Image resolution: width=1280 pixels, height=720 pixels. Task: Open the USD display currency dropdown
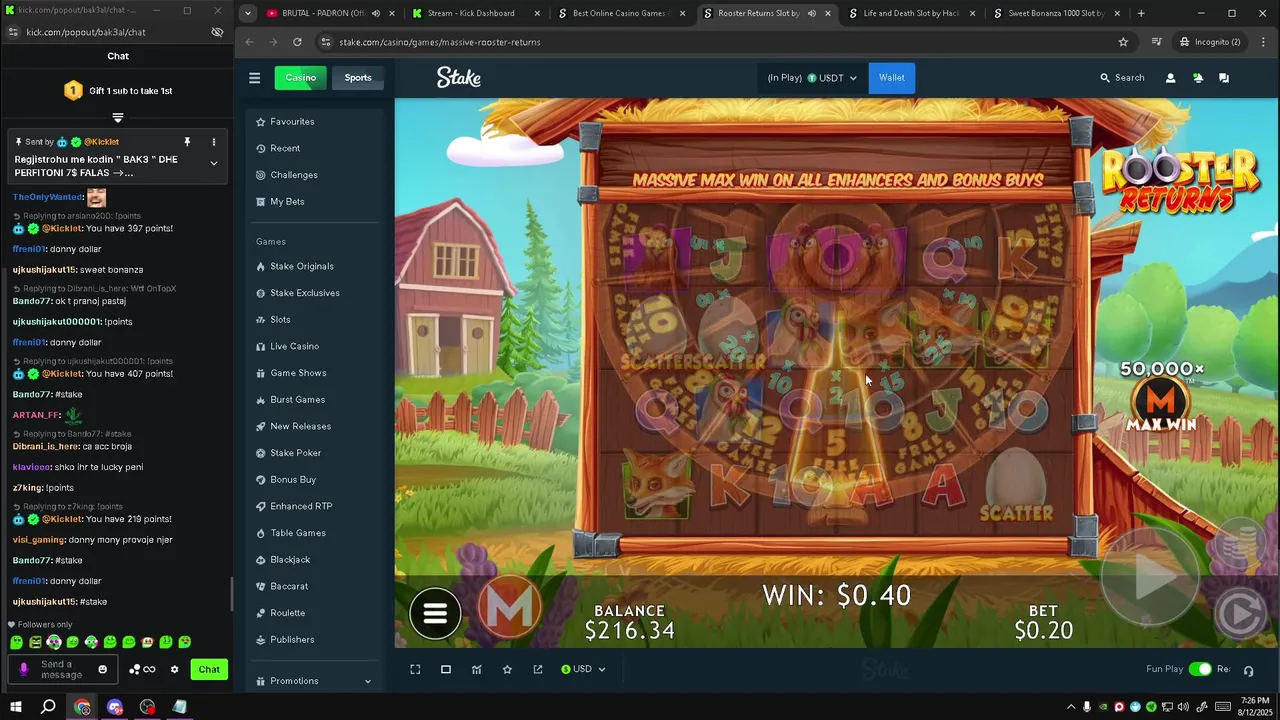click(583, 669)
